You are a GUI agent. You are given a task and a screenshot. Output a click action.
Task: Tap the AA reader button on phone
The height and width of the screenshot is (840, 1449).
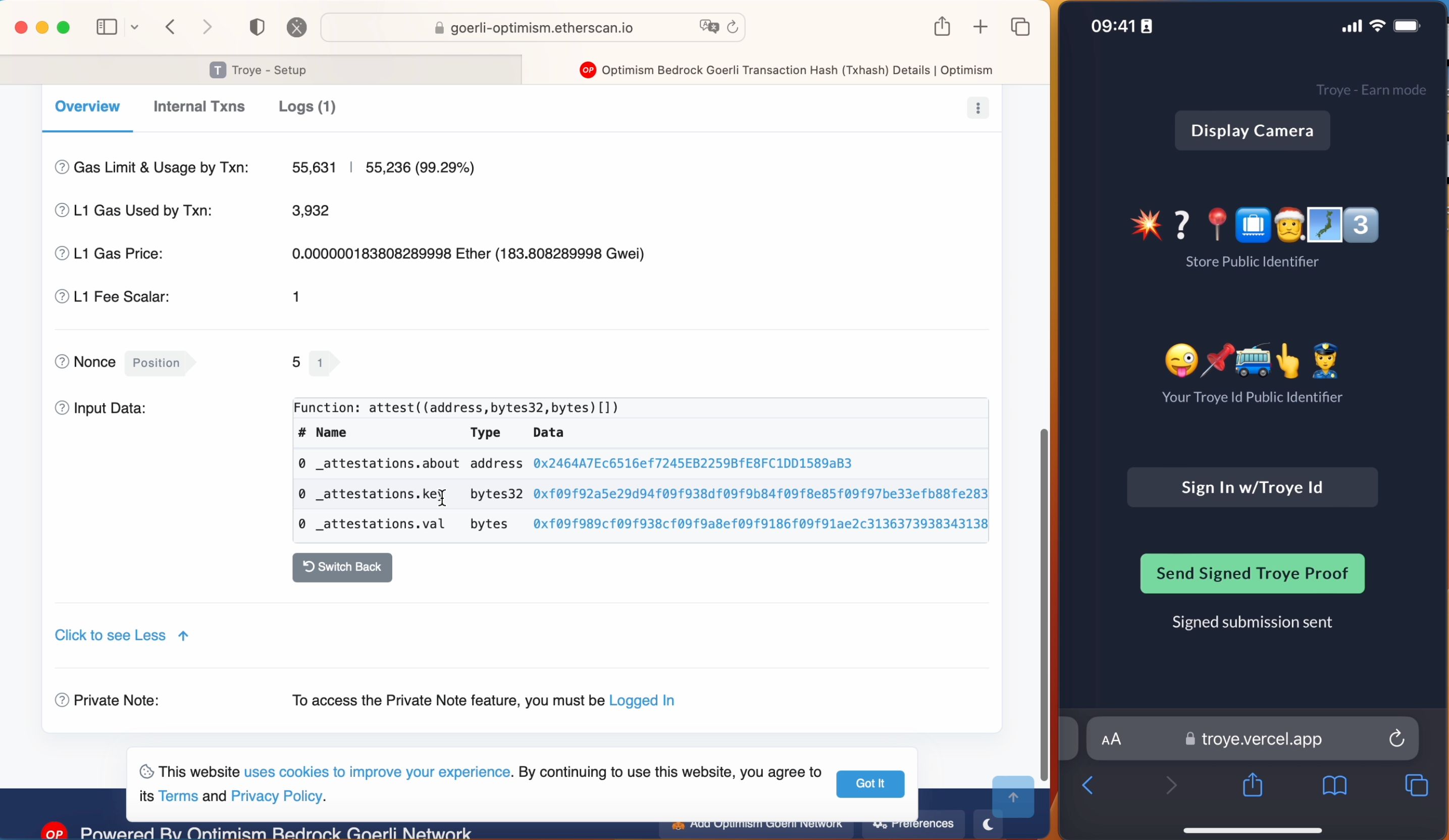[x=1111, y=740]
